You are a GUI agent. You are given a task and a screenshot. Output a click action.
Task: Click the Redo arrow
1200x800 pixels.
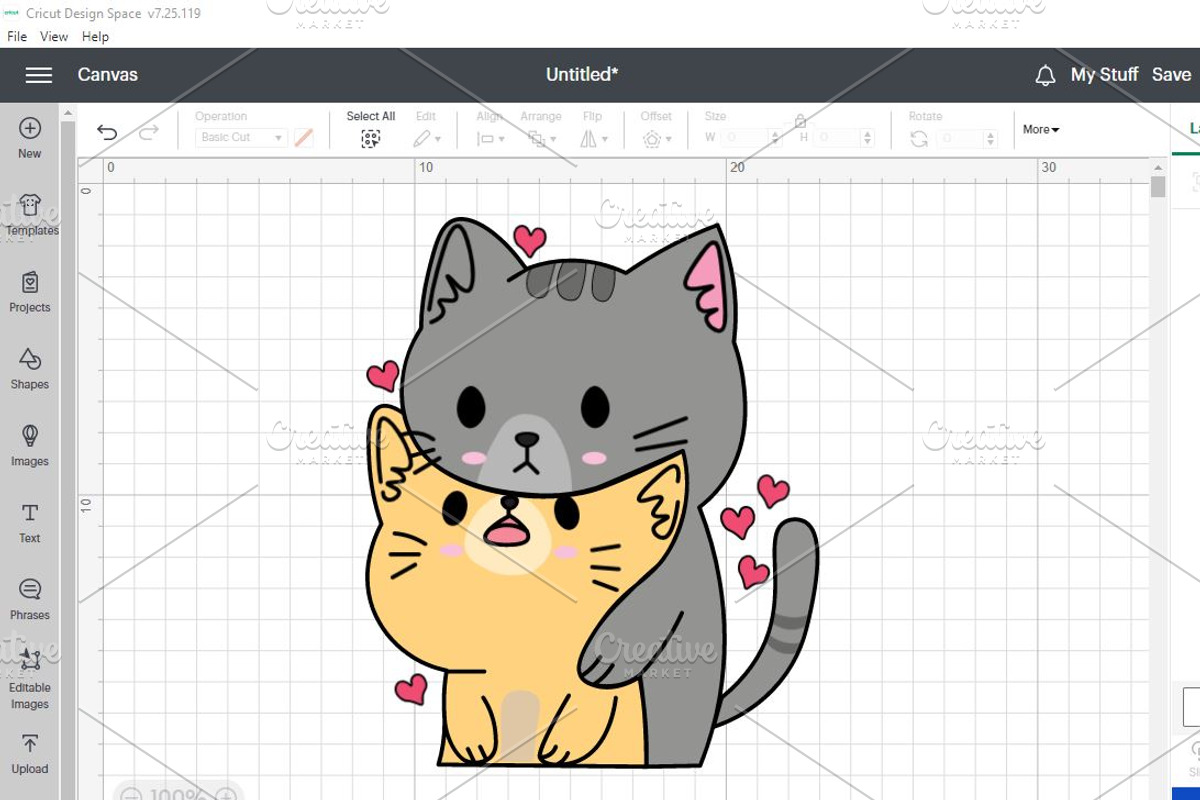tap(149, 132)
